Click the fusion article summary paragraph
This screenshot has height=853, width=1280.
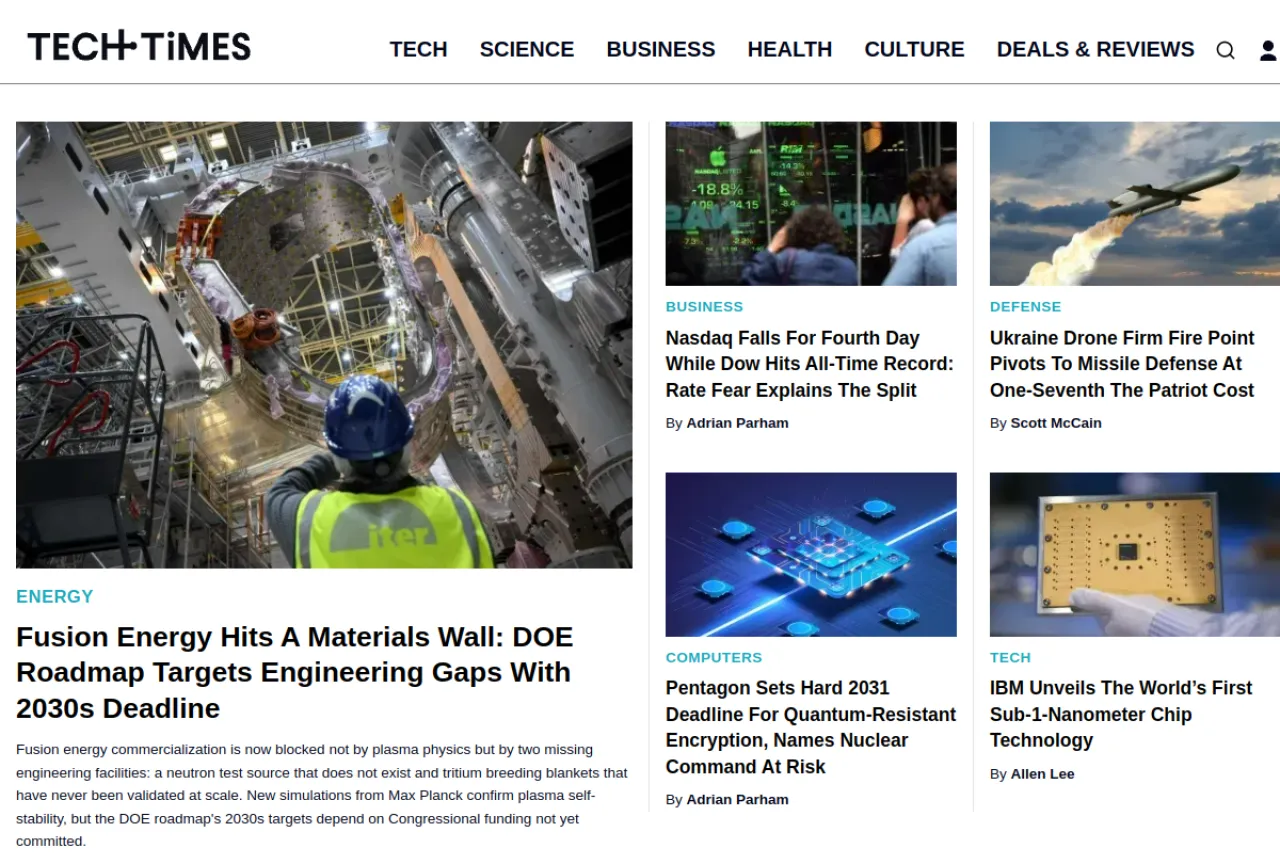tap(322, 795)
